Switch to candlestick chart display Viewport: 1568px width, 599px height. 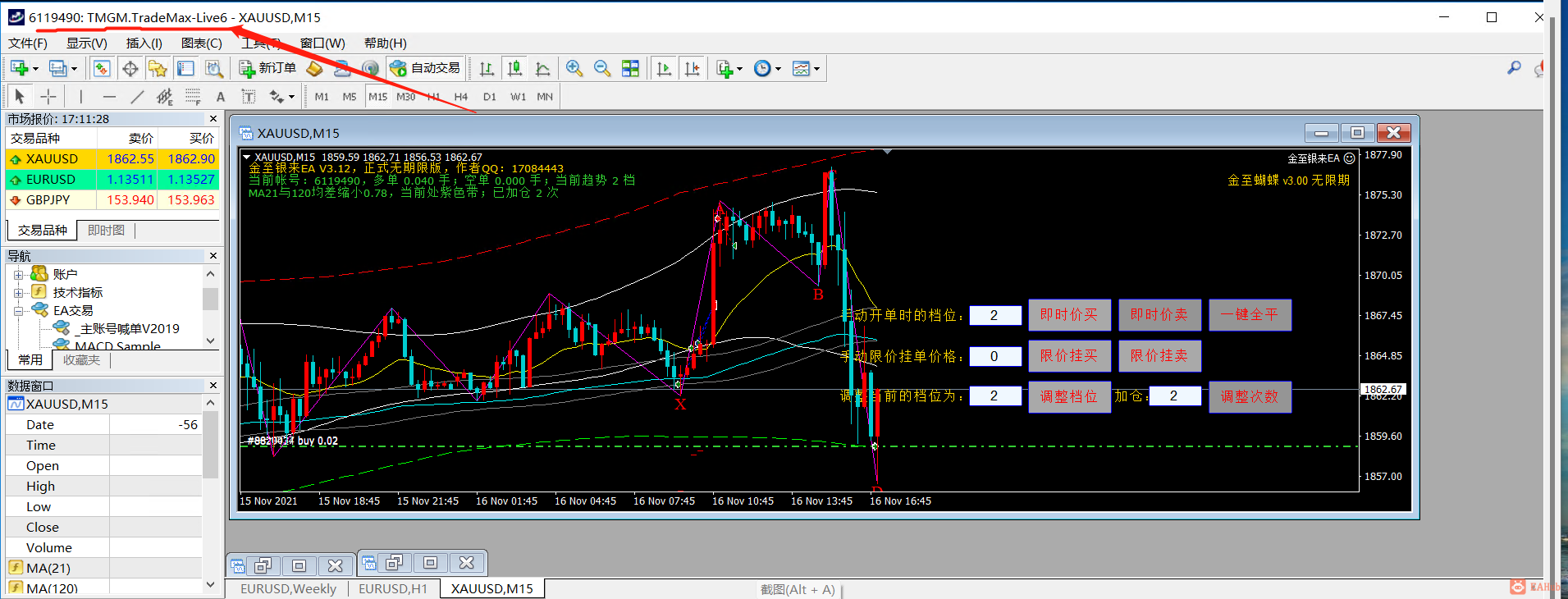(514, 69)
